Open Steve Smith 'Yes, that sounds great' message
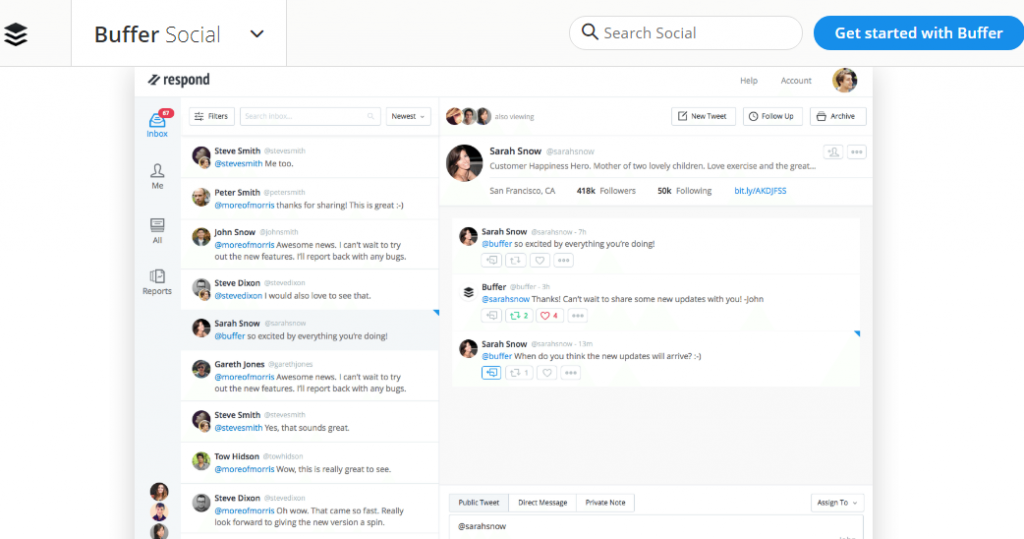 (310, 421)
